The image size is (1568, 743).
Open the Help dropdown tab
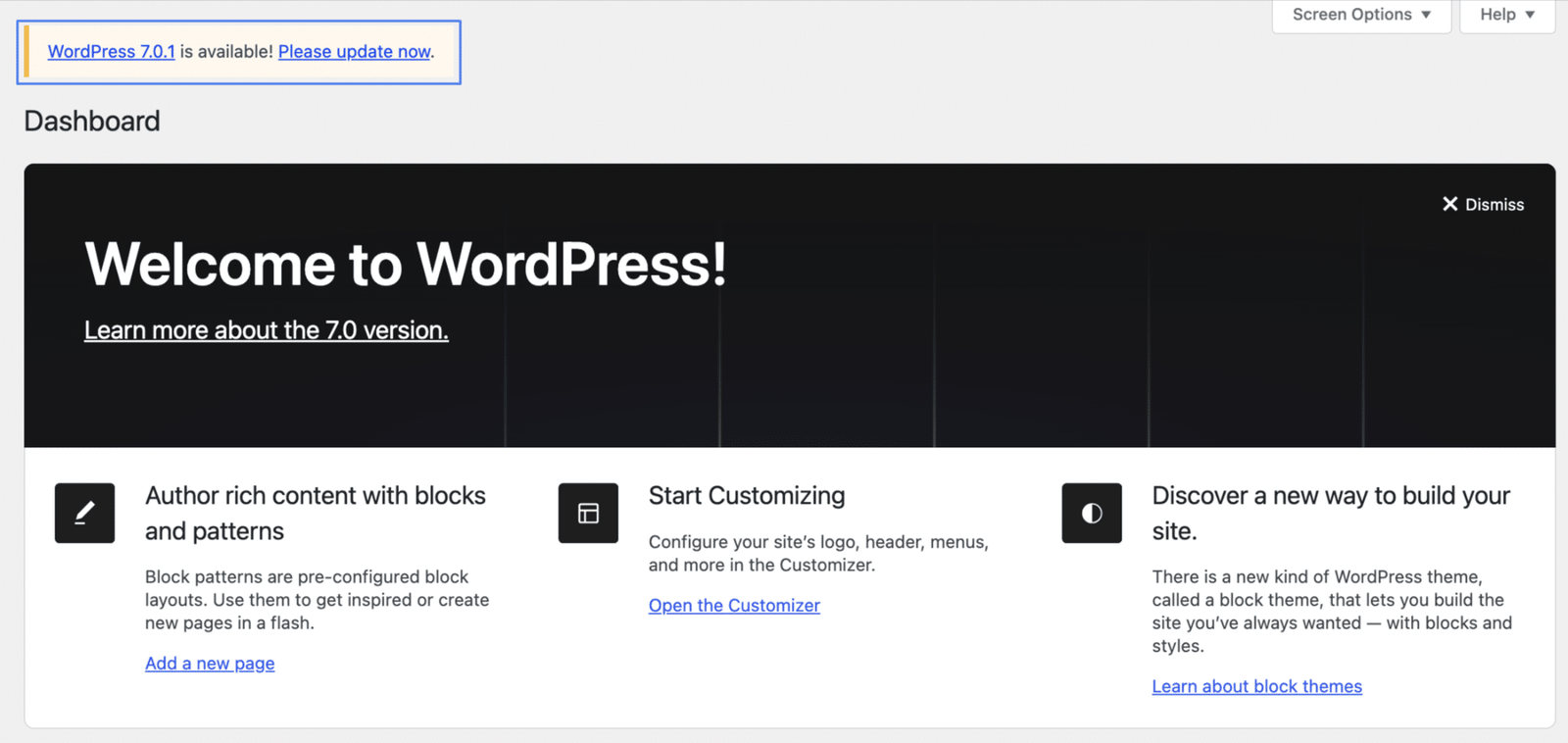click(x=1507, y=15)
